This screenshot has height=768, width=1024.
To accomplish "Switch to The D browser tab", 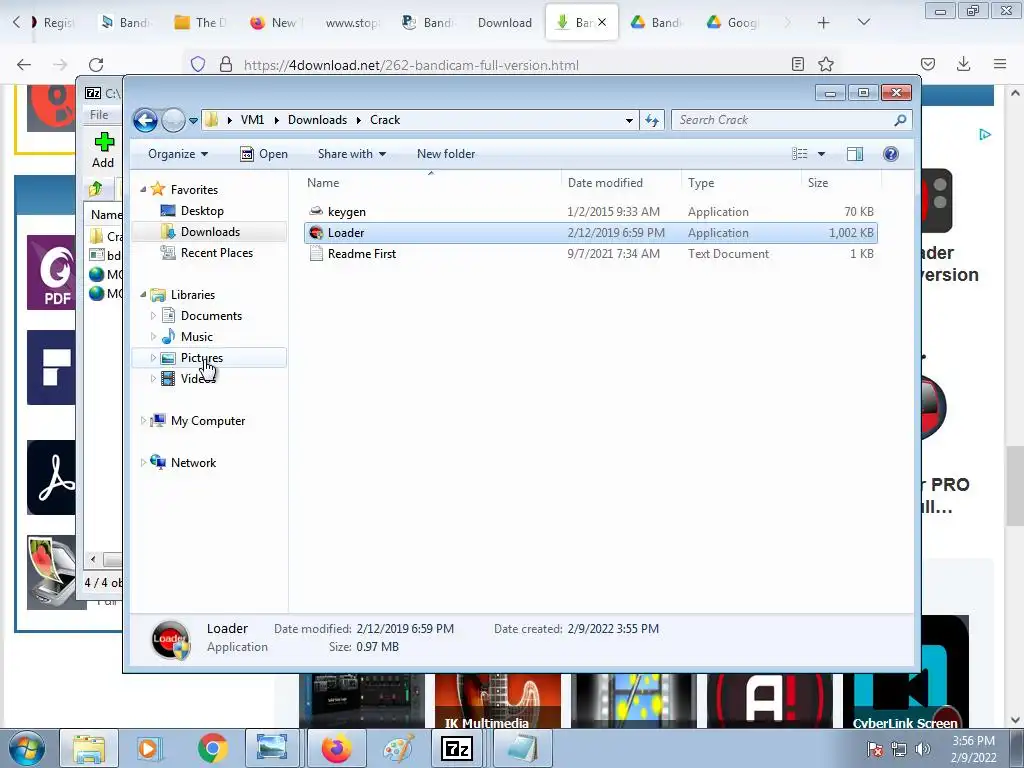I will [202, 23].
